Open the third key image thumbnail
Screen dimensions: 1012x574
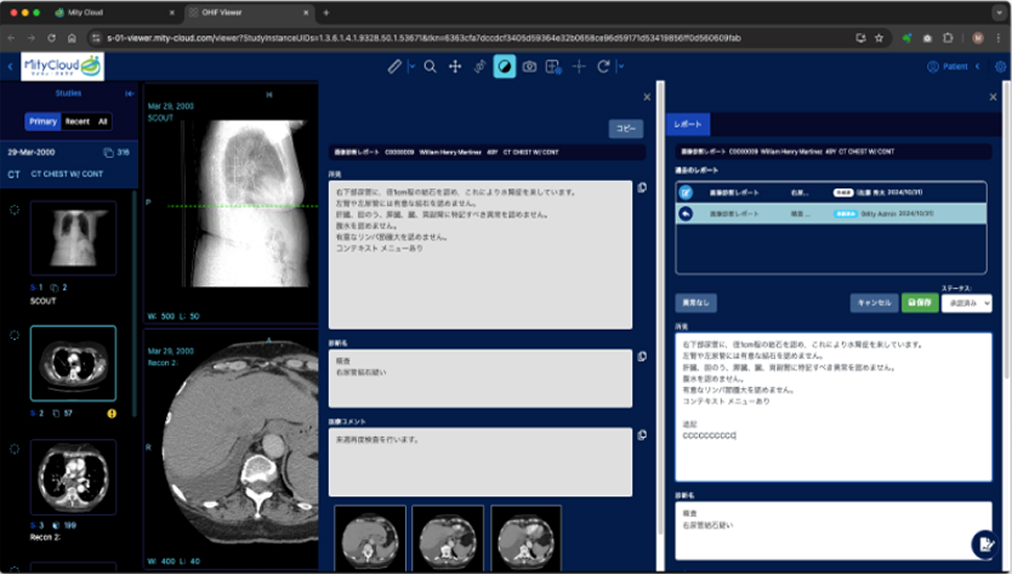pyautogui.click(x=526, y=538)
